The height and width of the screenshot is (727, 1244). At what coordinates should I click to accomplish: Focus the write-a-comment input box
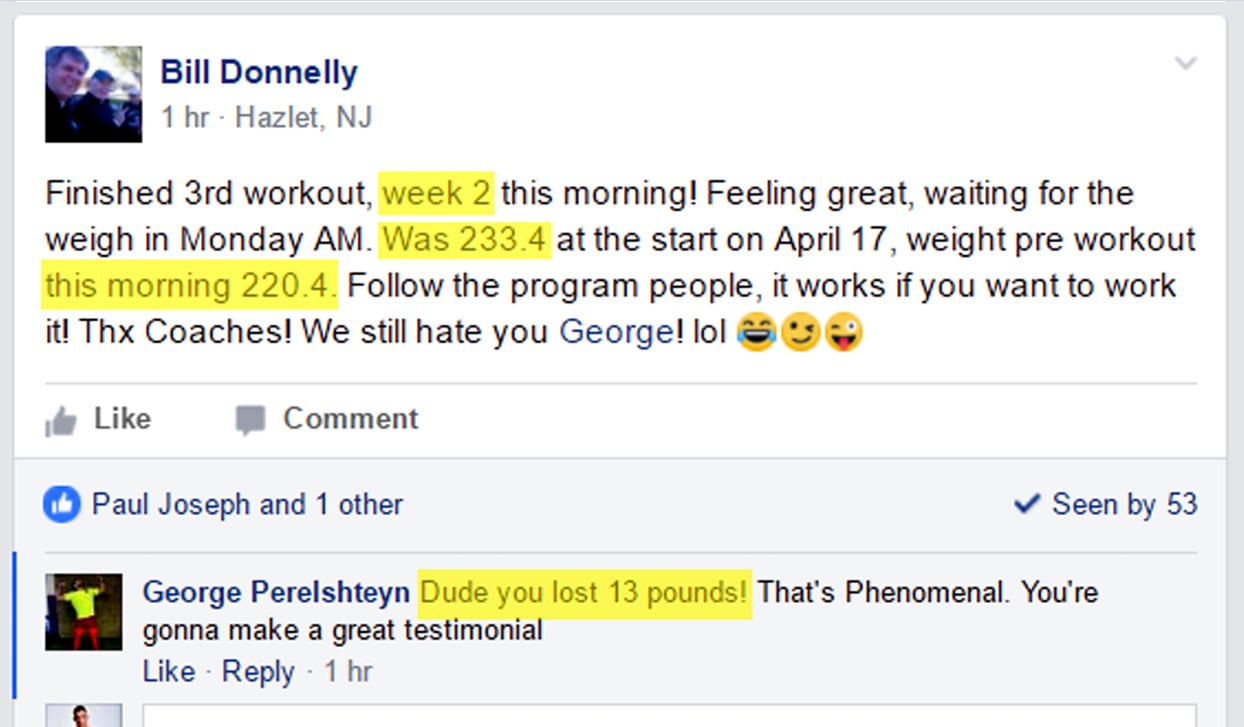click(x=668, y=716)
